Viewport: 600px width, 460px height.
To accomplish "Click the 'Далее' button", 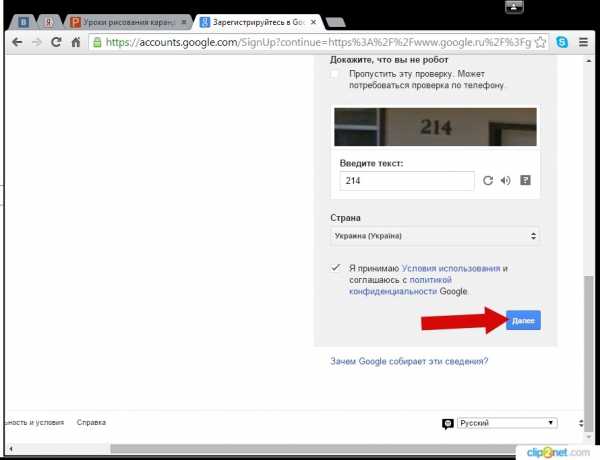I will [523, 320].
